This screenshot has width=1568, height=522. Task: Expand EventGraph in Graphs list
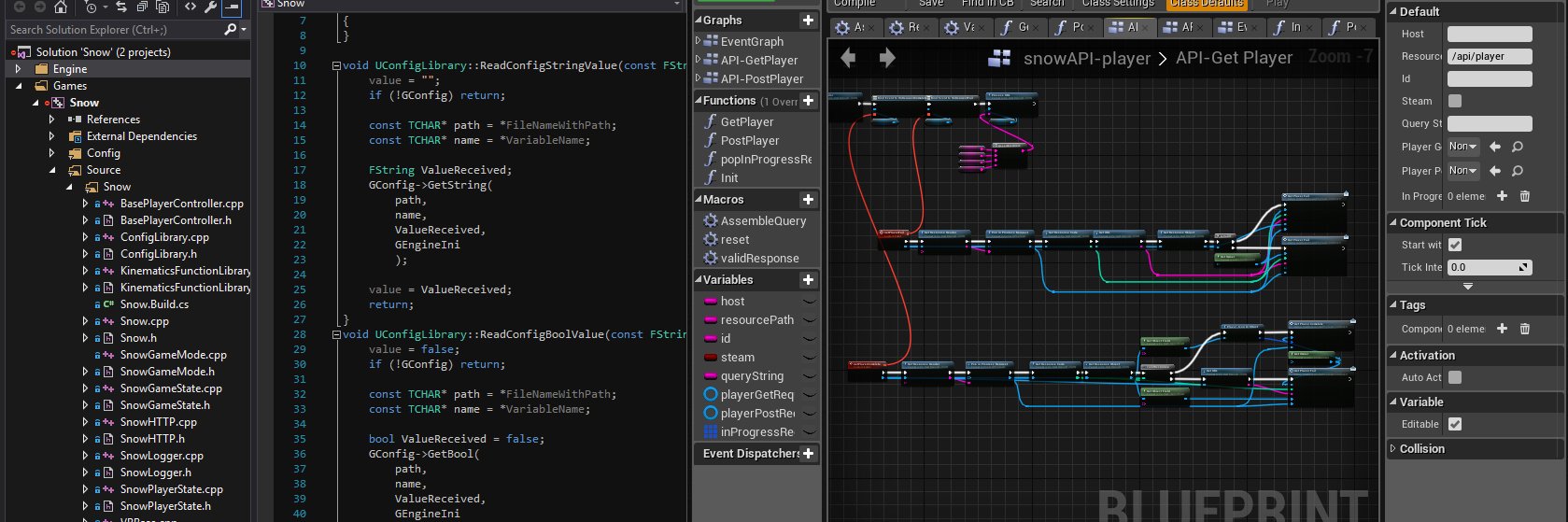click(699, 41)
